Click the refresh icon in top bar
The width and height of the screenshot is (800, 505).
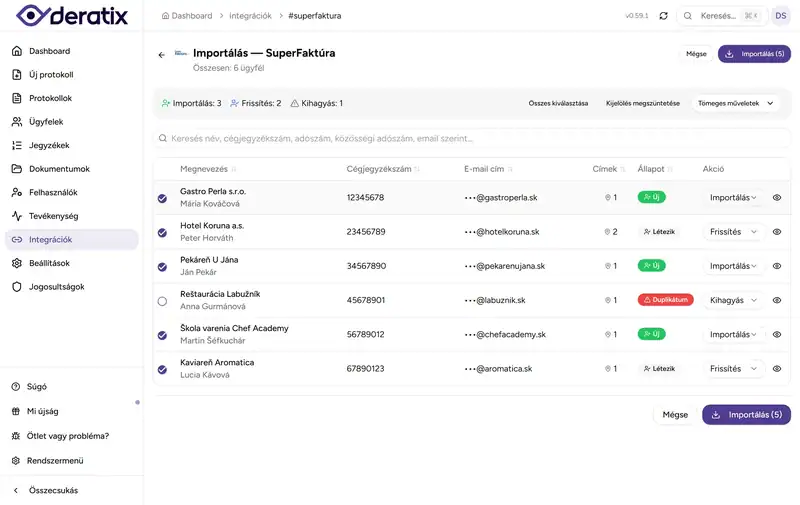point(663,16)
